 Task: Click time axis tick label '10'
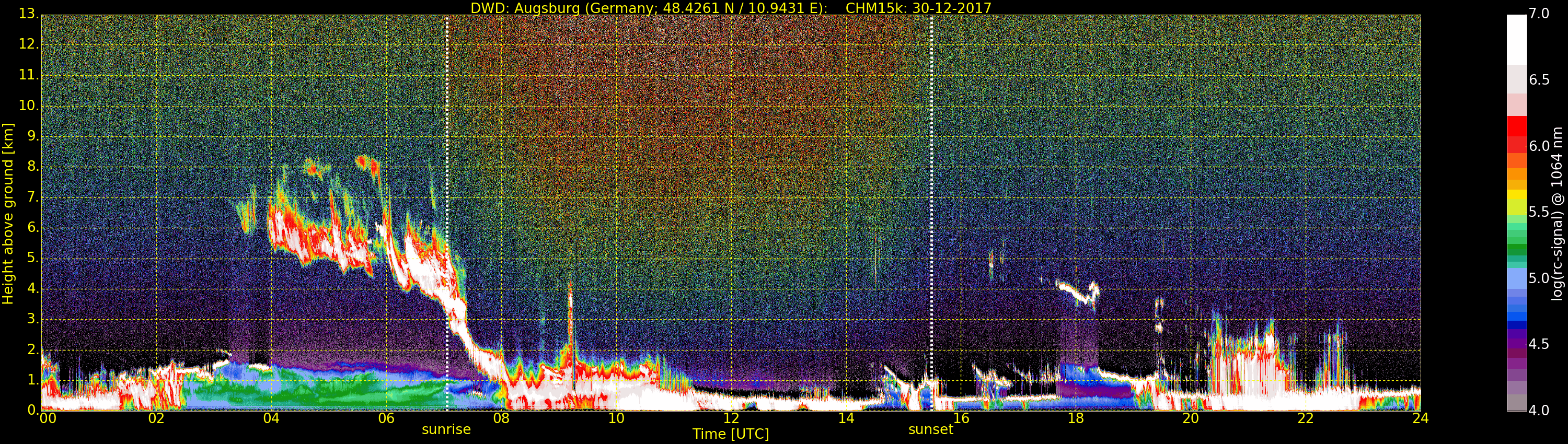click(x=616, y=418)
